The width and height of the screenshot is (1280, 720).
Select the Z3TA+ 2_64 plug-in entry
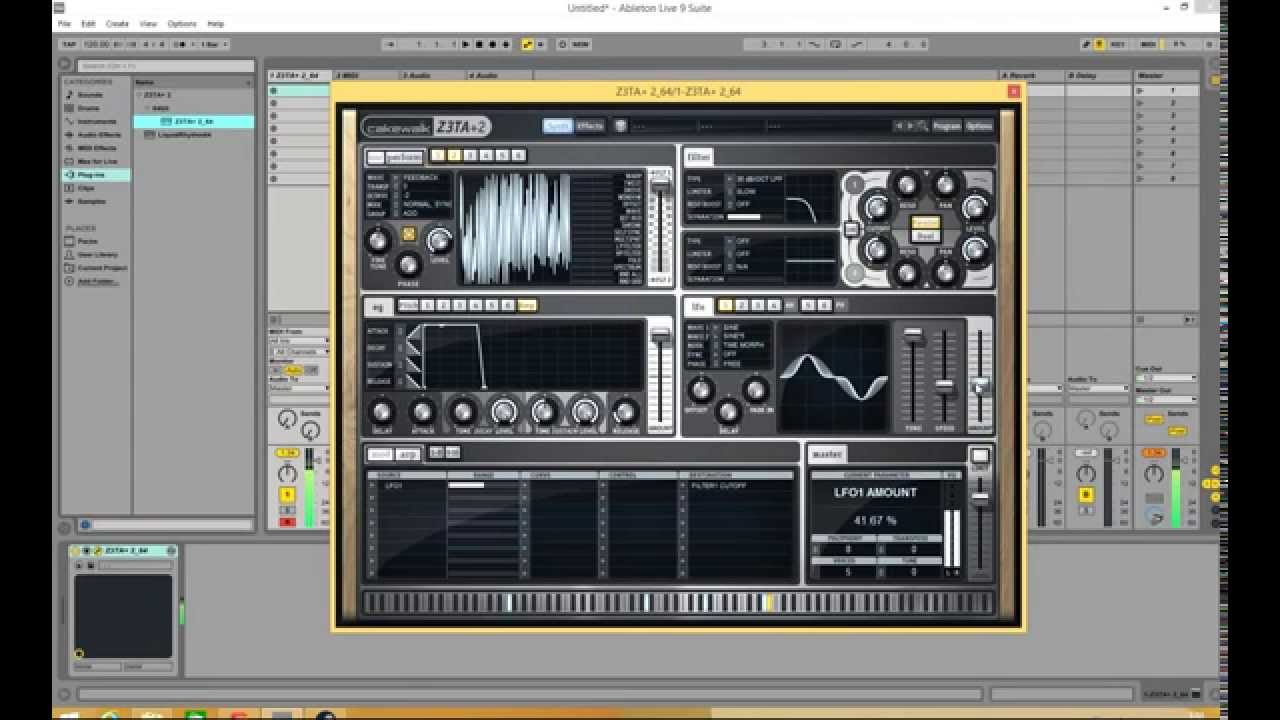tap(194, 121)
